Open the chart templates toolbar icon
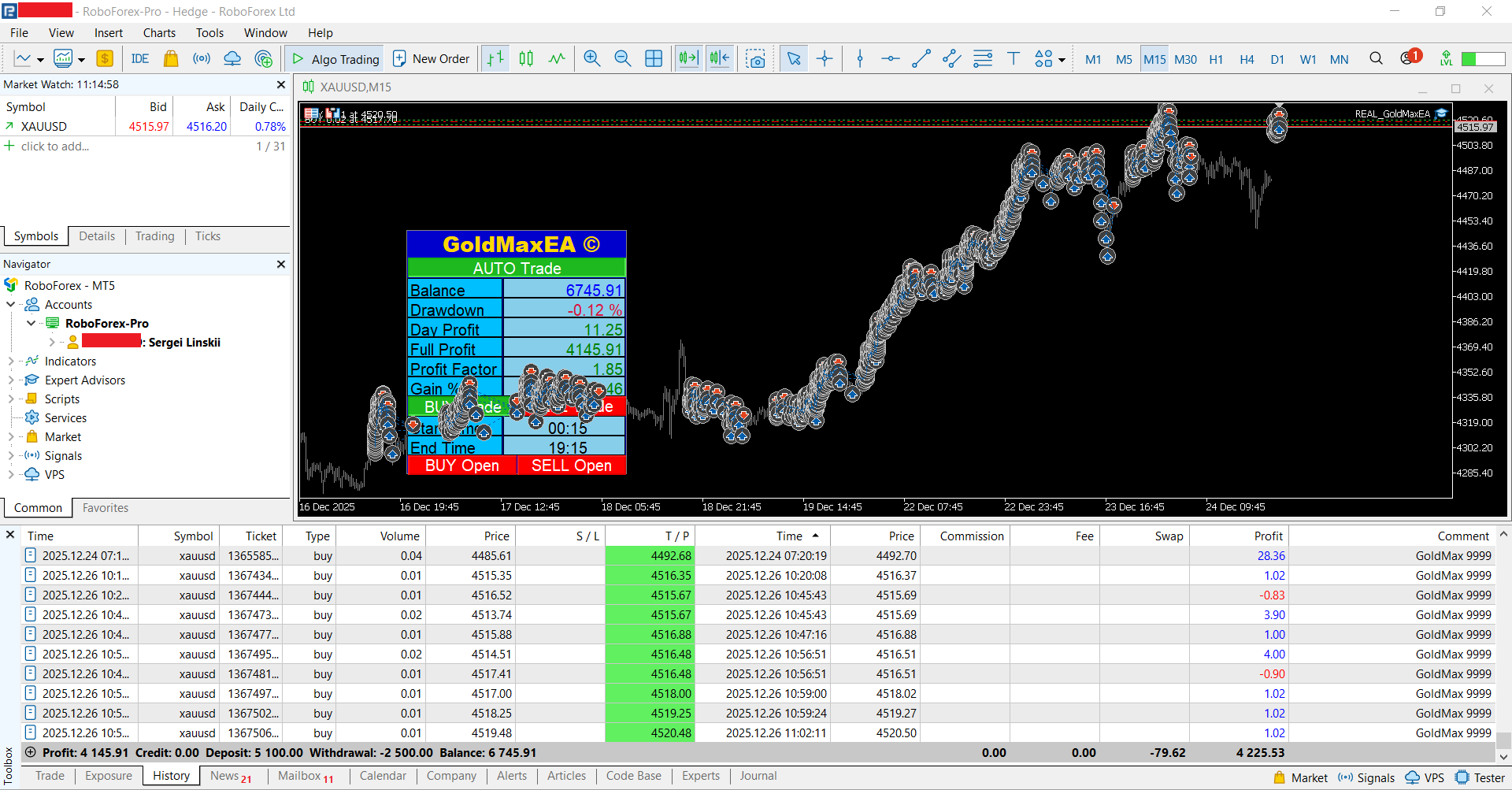The width and height of the screenshot is (1512, 790). tap(63, 59)
